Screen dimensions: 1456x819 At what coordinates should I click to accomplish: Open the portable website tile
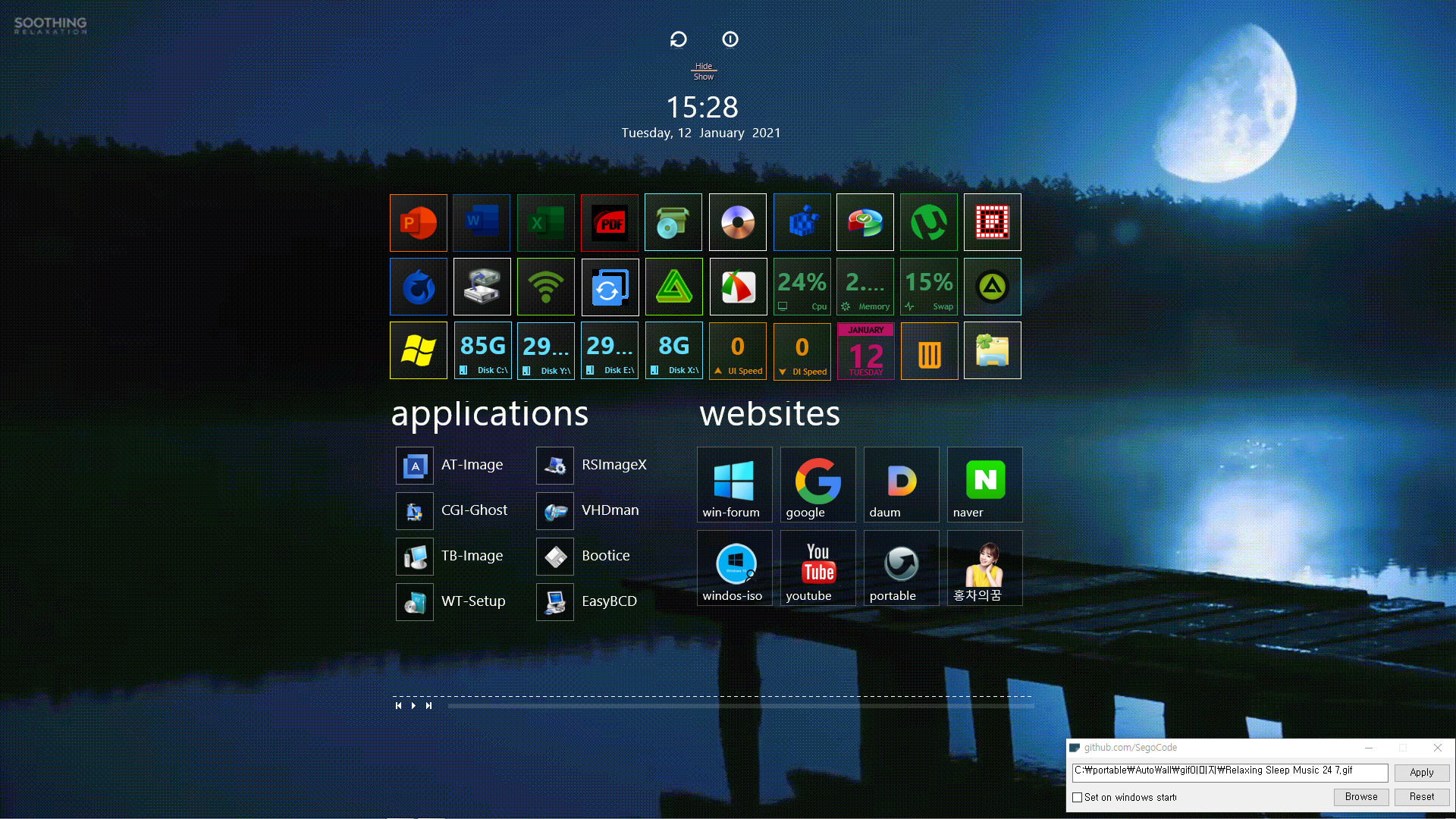901,568
